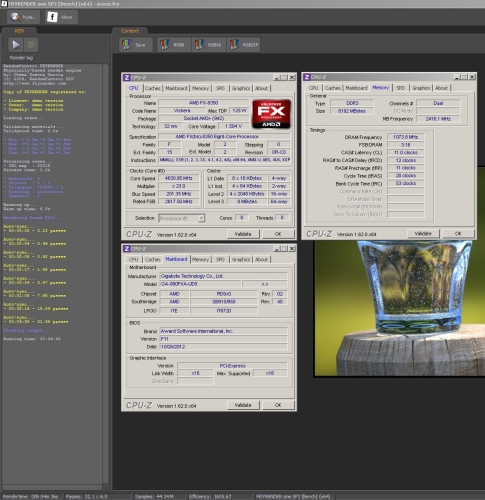This screenshot has height=500, width=485.
Task: Save output as RGB8 format
Action: (x=174, y=45)
